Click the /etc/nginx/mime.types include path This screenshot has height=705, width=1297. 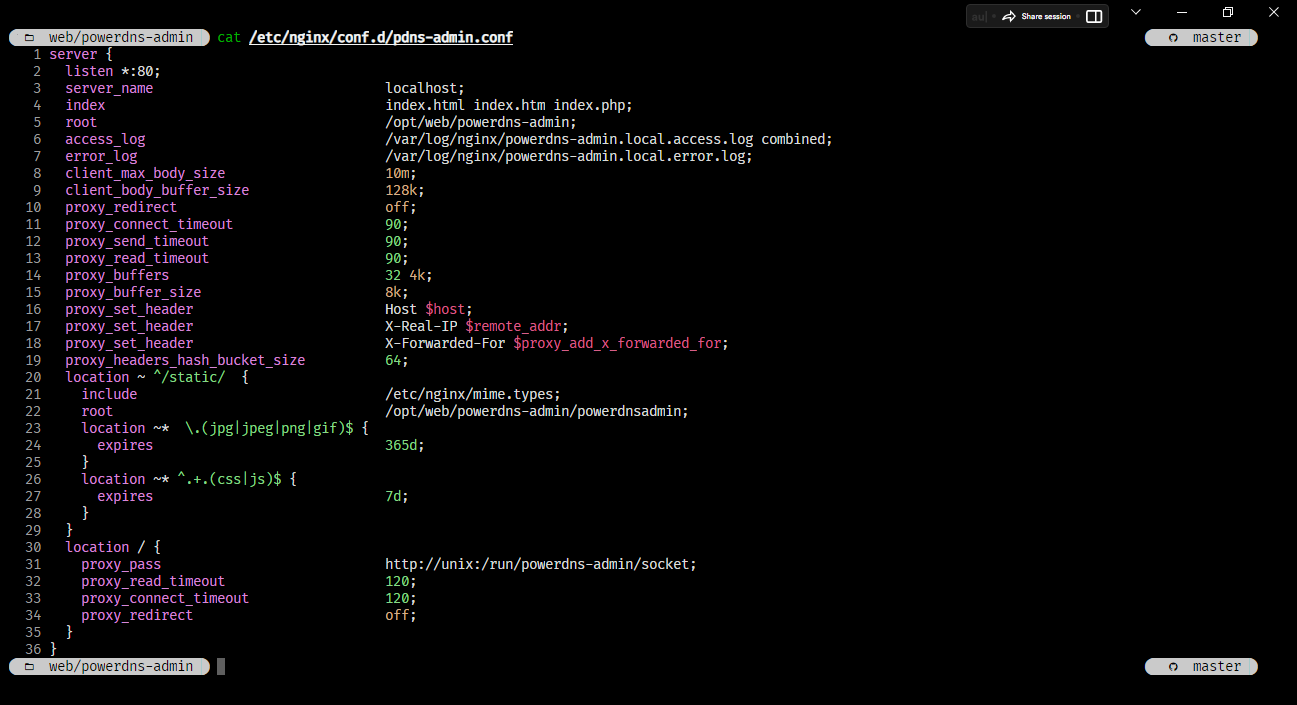tap(473, 394)
